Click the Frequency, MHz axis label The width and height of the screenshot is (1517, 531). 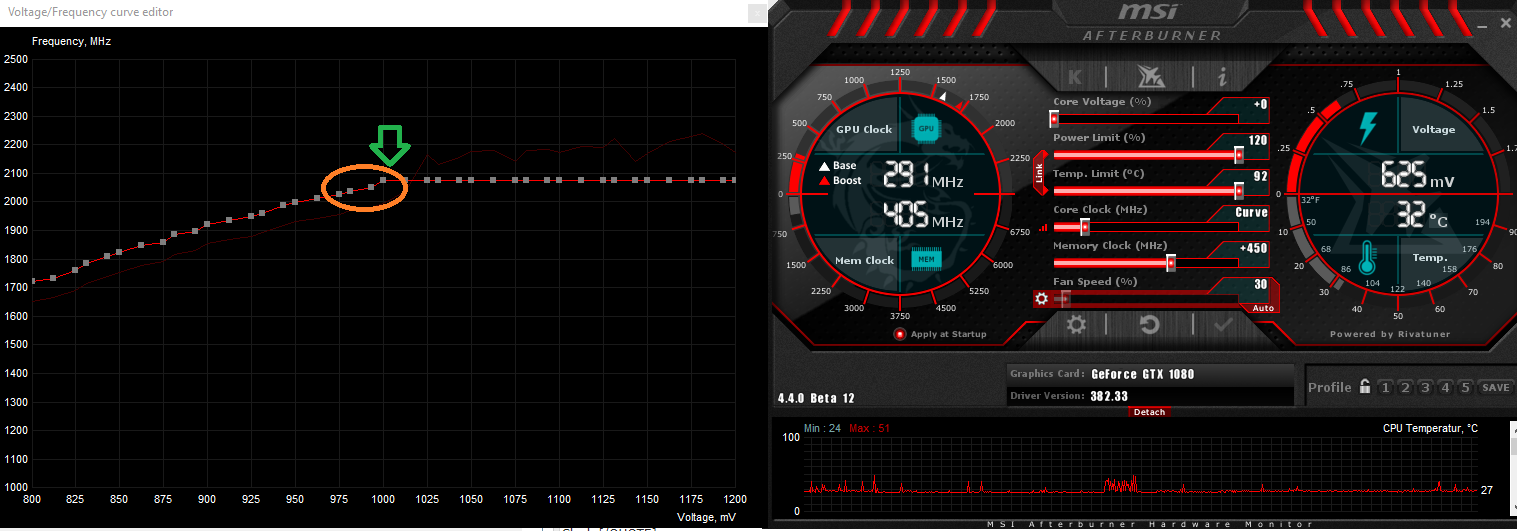(x=71, y=42)
